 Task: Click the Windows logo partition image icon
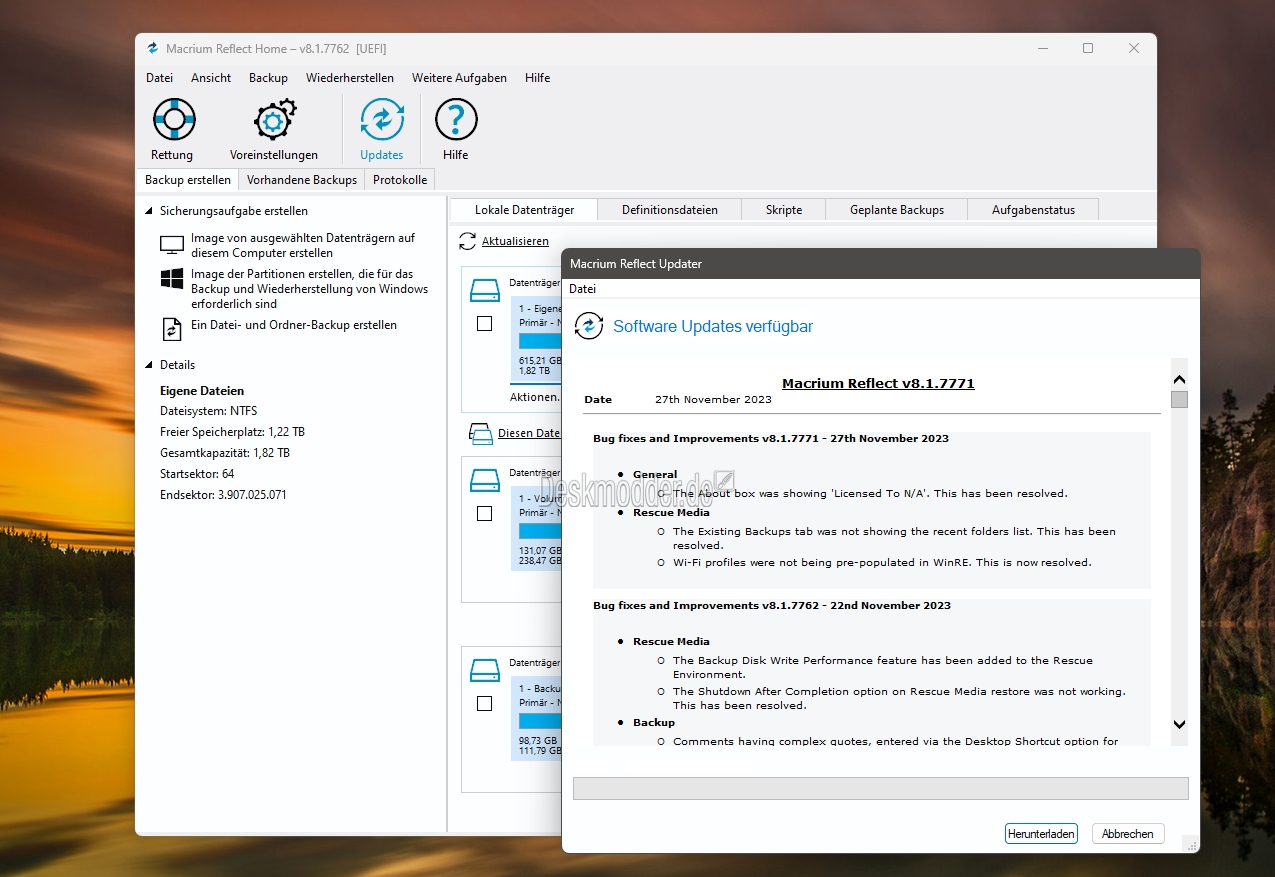coord(172,279)
